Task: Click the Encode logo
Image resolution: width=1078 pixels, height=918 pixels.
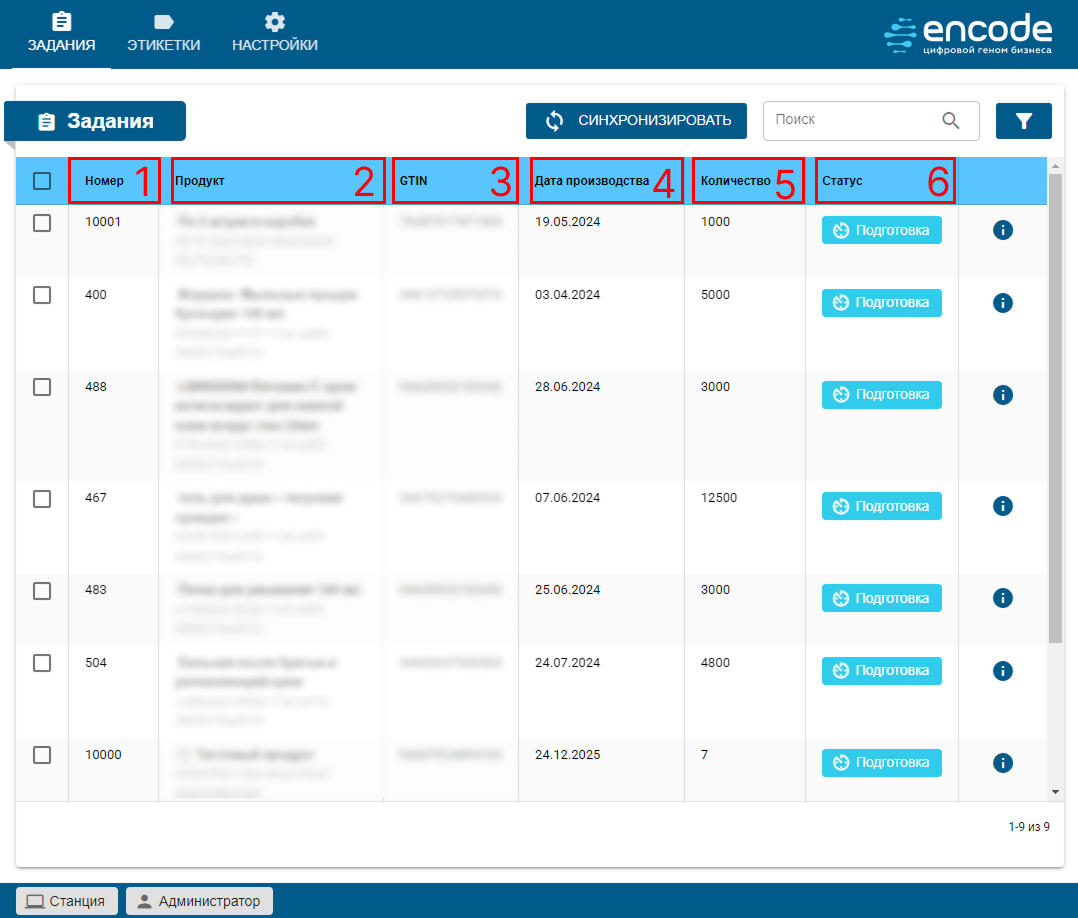Action: point(967,34)
